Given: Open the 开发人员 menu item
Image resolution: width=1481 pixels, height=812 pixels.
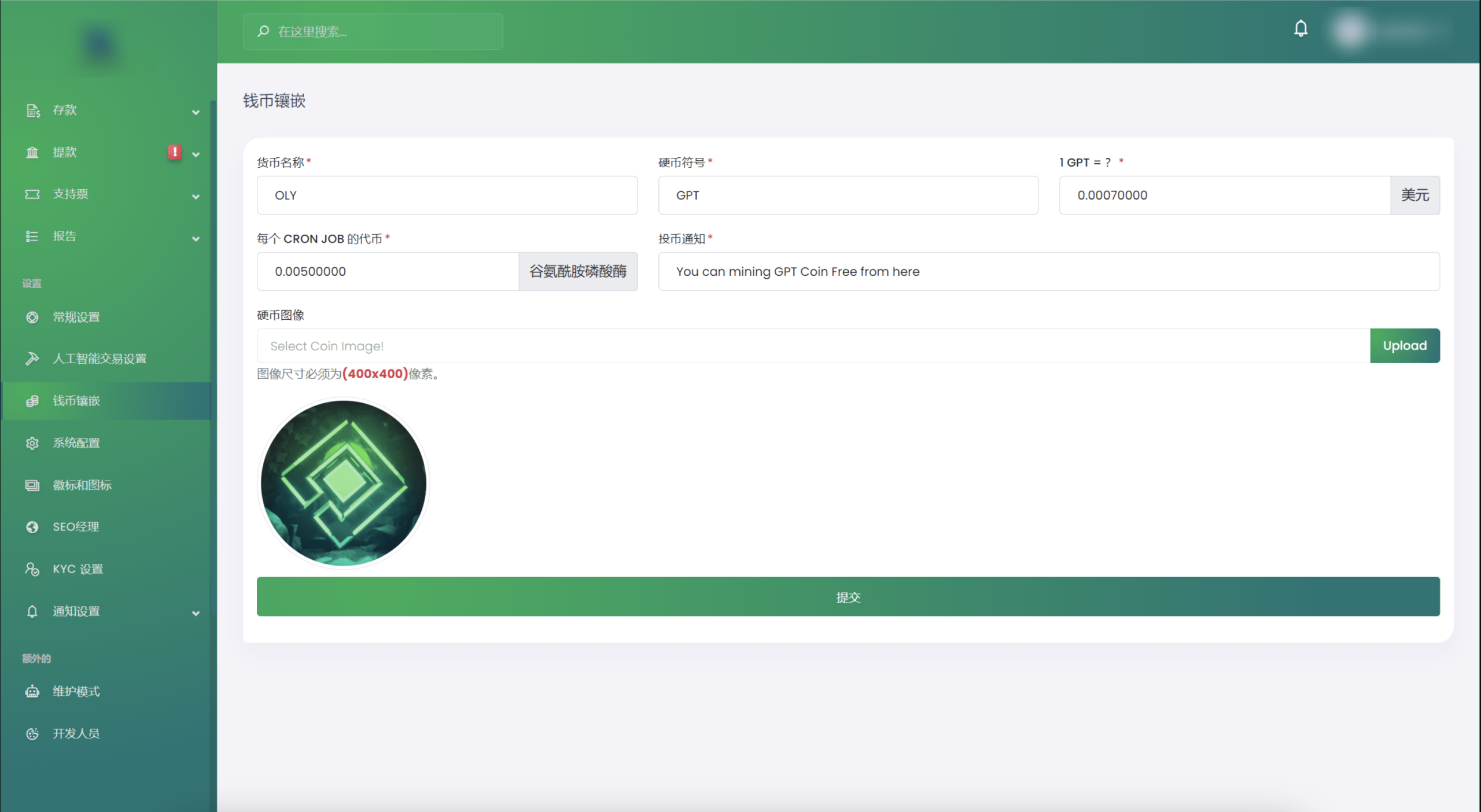Looking at the screenshot, I should (76, 733).
